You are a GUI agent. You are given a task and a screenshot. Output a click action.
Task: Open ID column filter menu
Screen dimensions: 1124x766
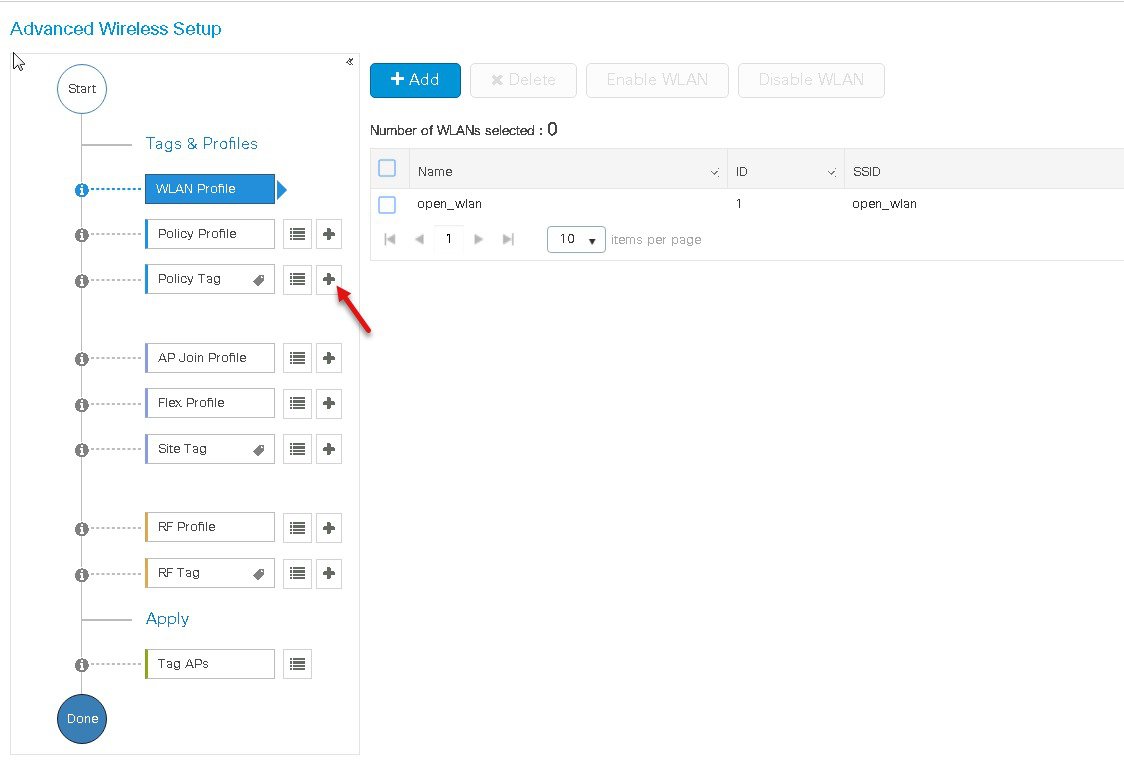coord(832,173)
